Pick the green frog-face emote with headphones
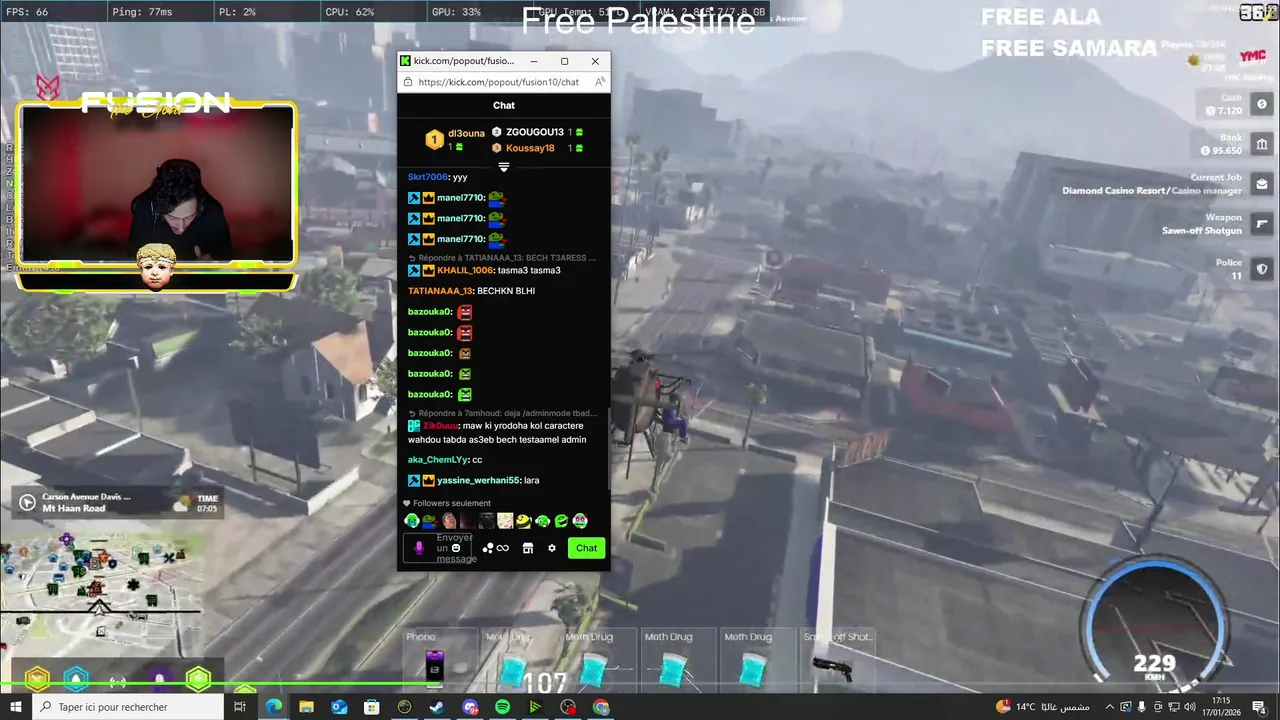 pyautogui.click(x=411, y=521)
